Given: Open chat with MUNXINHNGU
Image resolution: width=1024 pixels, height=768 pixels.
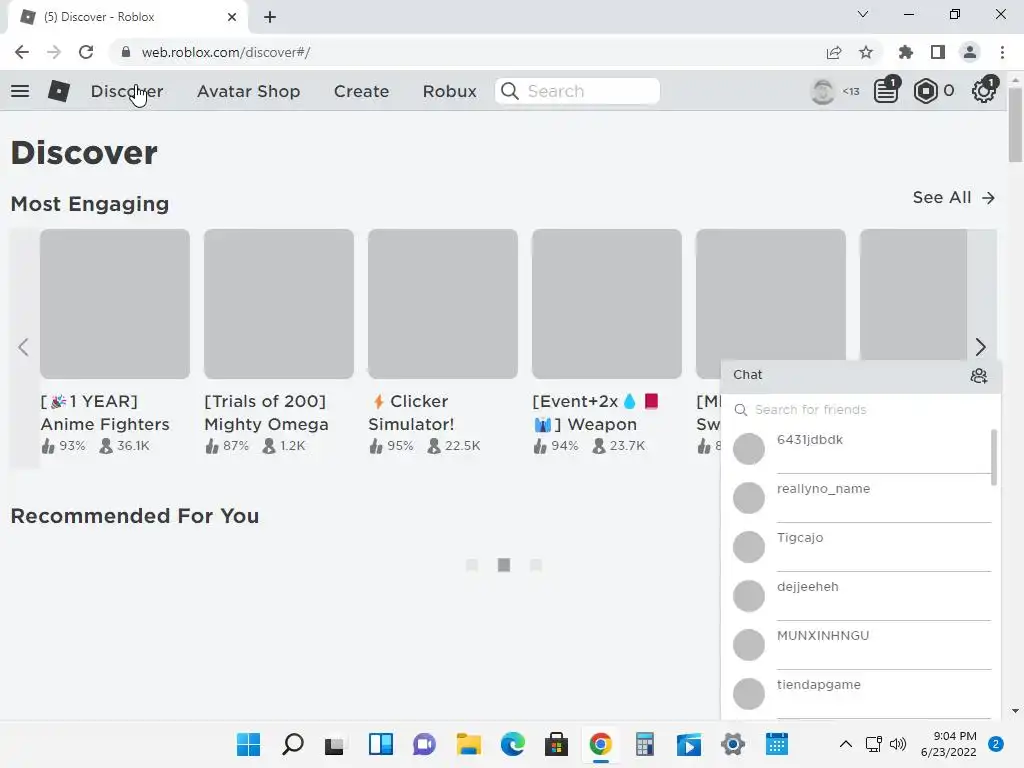Looking at the screenshot, I should pos(861,645).
